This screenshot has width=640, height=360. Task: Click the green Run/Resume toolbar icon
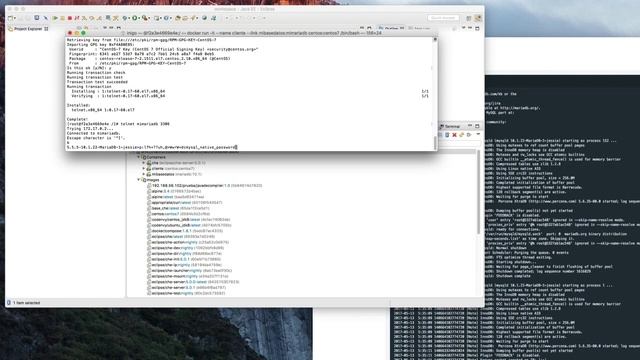55,18
